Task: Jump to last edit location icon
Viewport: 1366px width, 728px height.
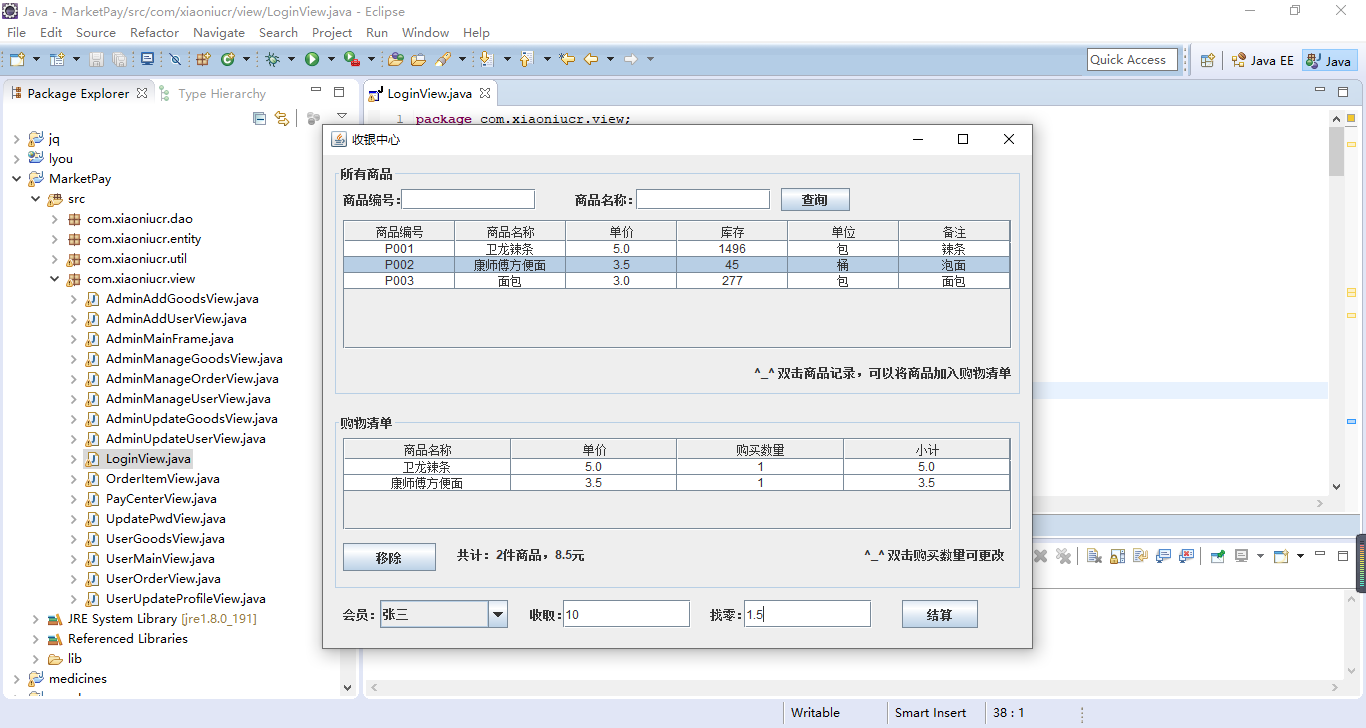Action: tap(567, 60)
